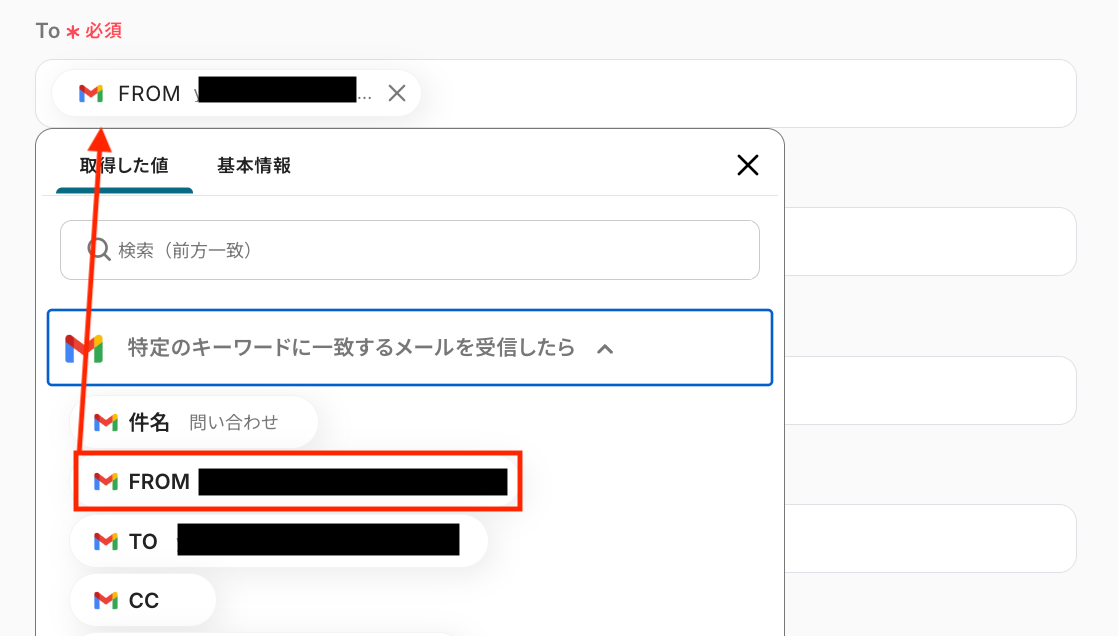This screenshot has width=1118, height=636.
Task: Click Gmail icon beside TO list item
Action: point(106,541)
